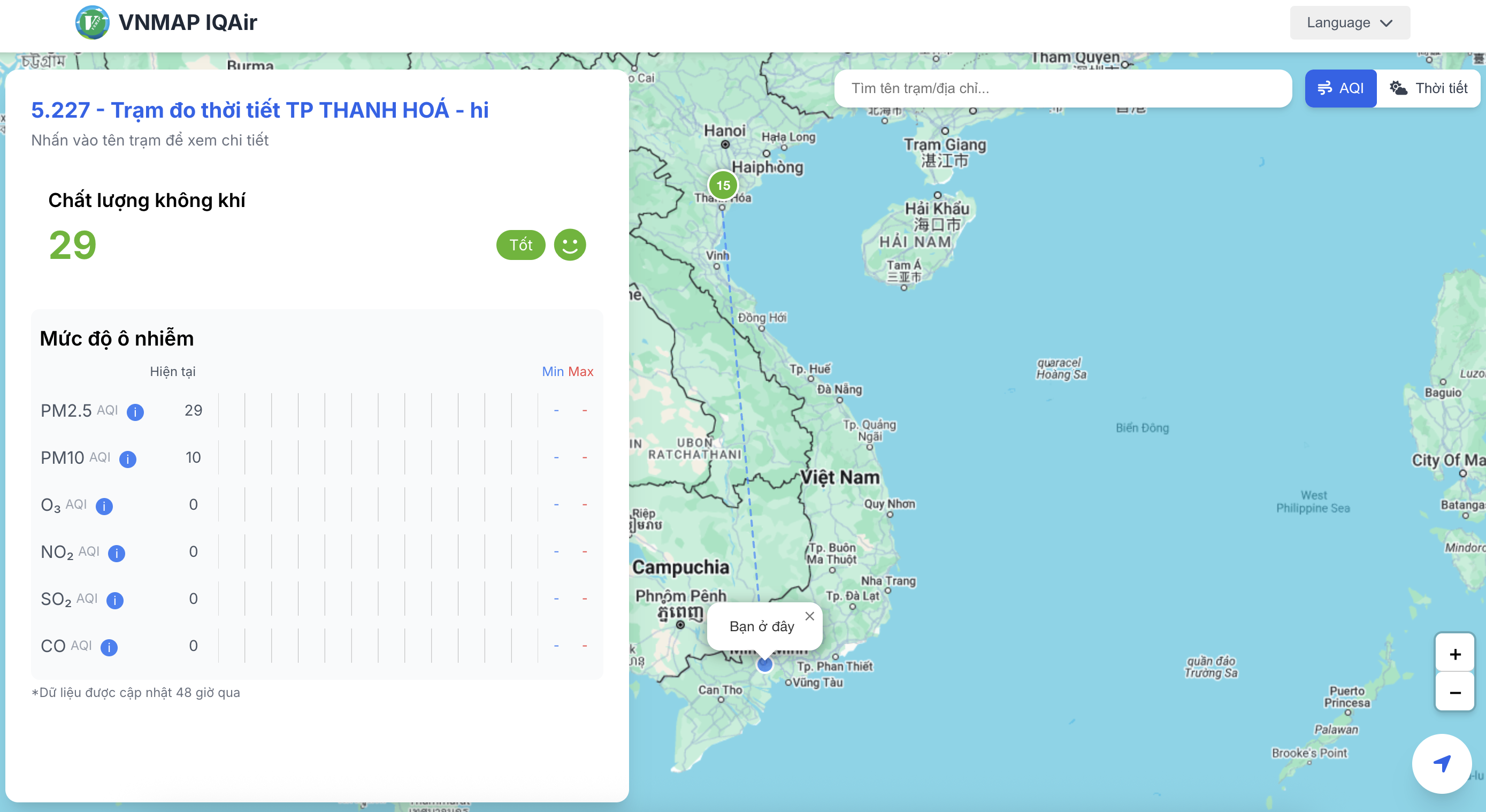Click the VNMAP IQAir logo

tap(93, 22)
